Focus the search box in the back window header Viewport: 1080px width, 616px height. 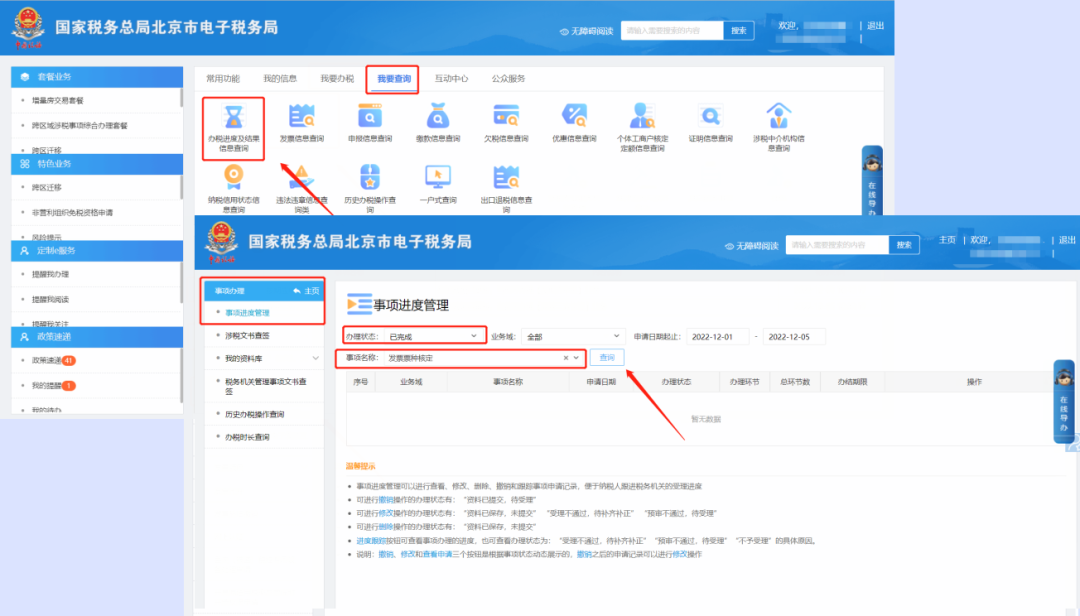click(x=672, y=30)
